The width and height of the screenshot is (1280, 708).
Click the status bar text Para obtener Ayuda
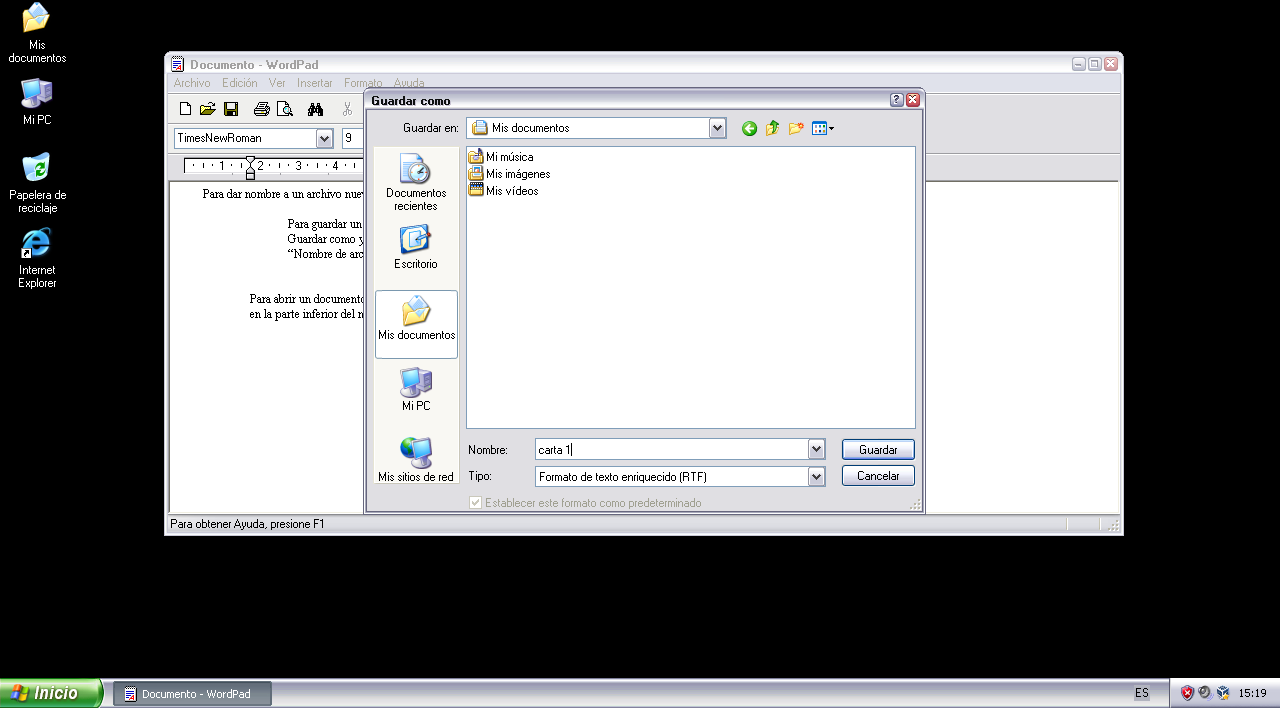[x=247, y=524]
